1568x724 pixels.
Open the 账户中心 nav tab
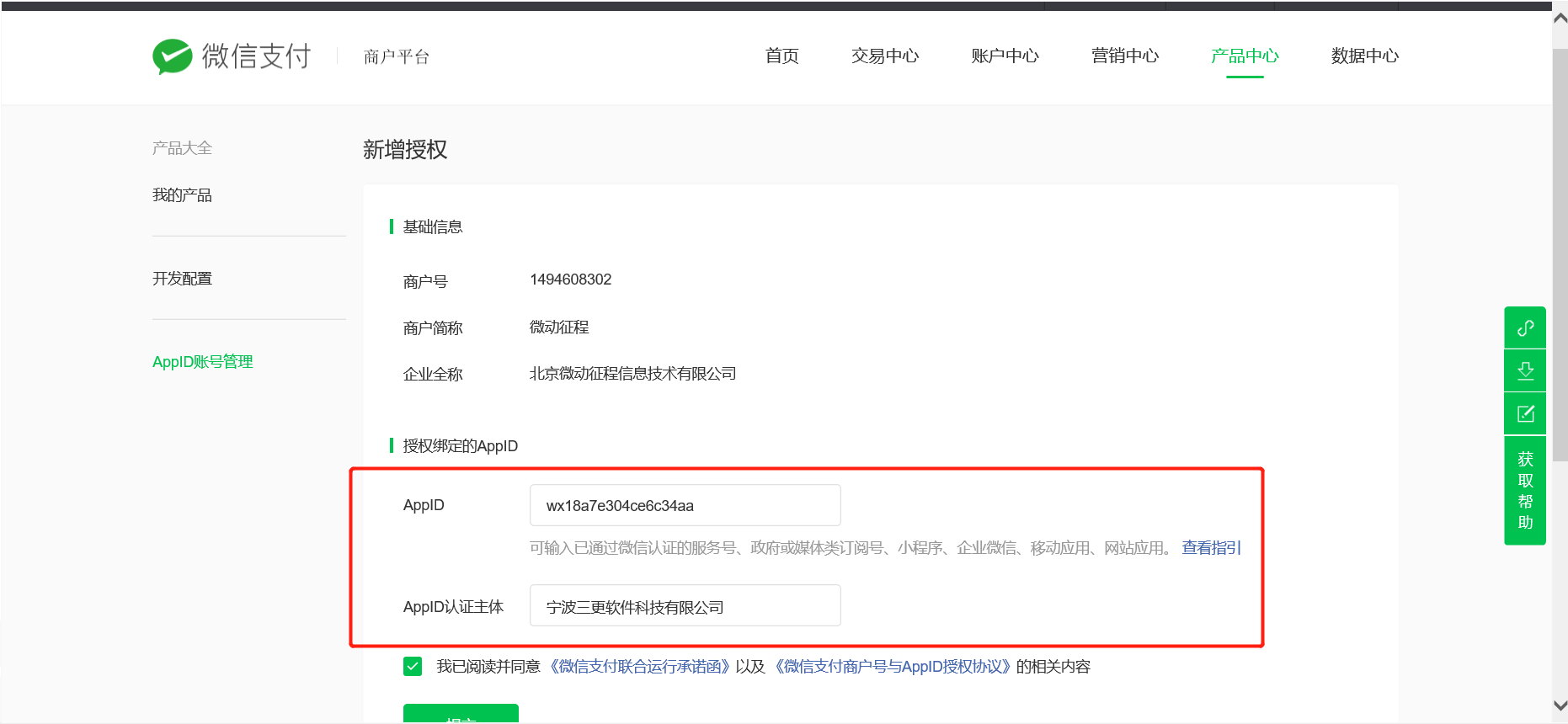(1005, 56)
